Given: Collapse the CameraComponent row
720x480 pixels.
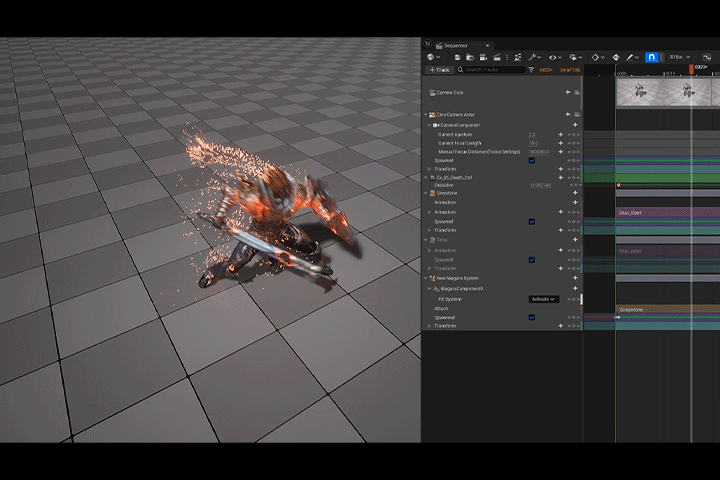Looking at the screenshot, I should coord(430,125).
